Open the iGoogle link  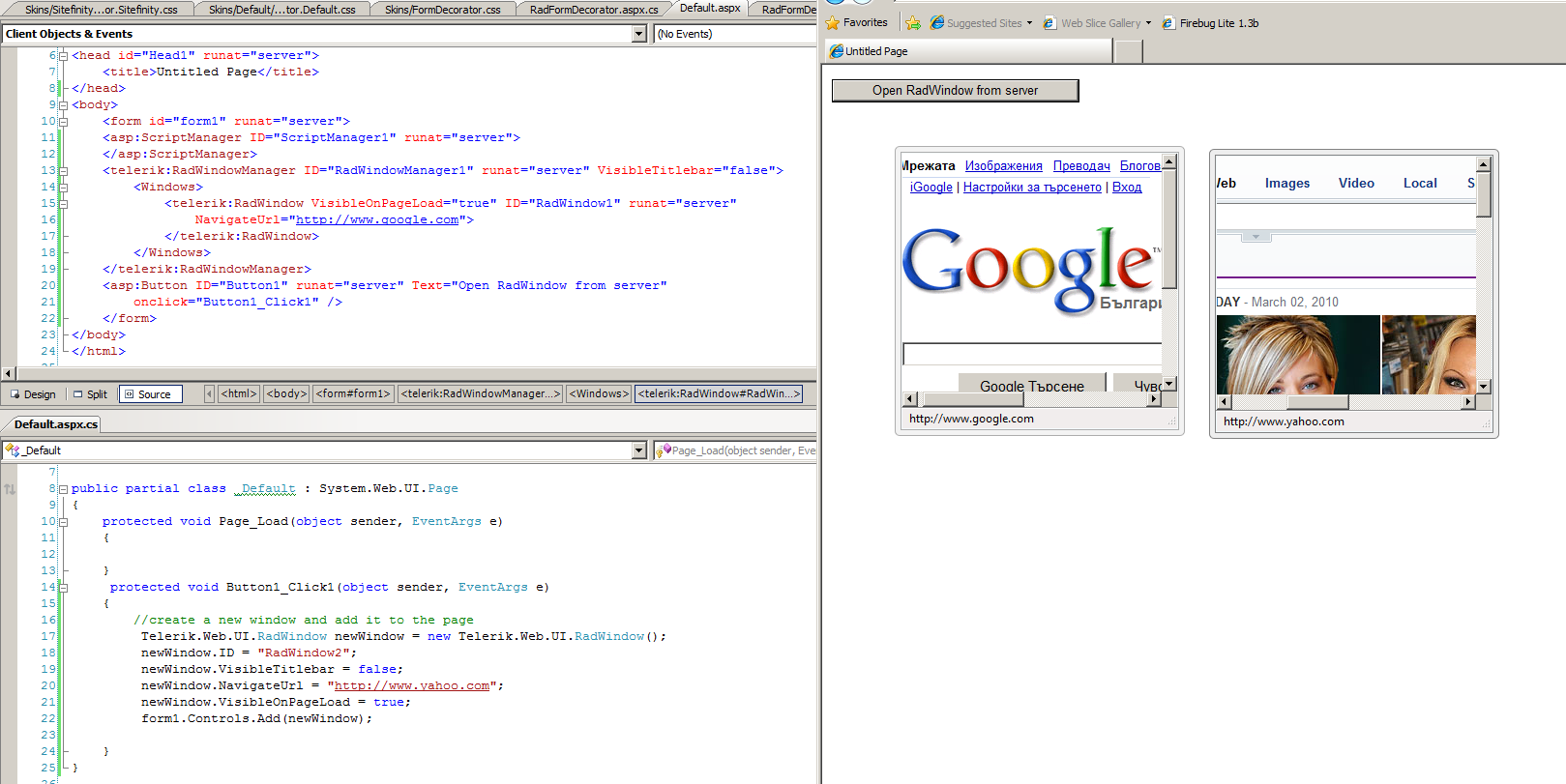click(x=931, y=188)
